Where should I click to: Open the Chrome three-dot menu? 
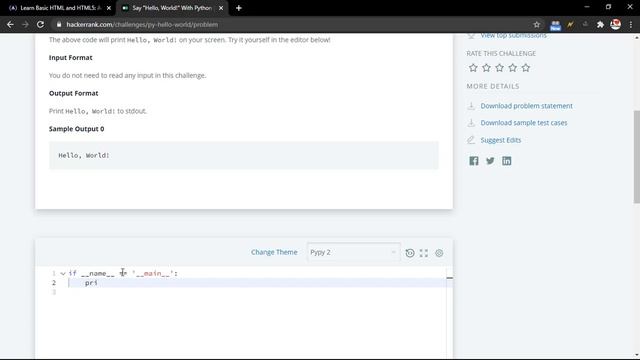pyautogui.click(x=631, y=25)
